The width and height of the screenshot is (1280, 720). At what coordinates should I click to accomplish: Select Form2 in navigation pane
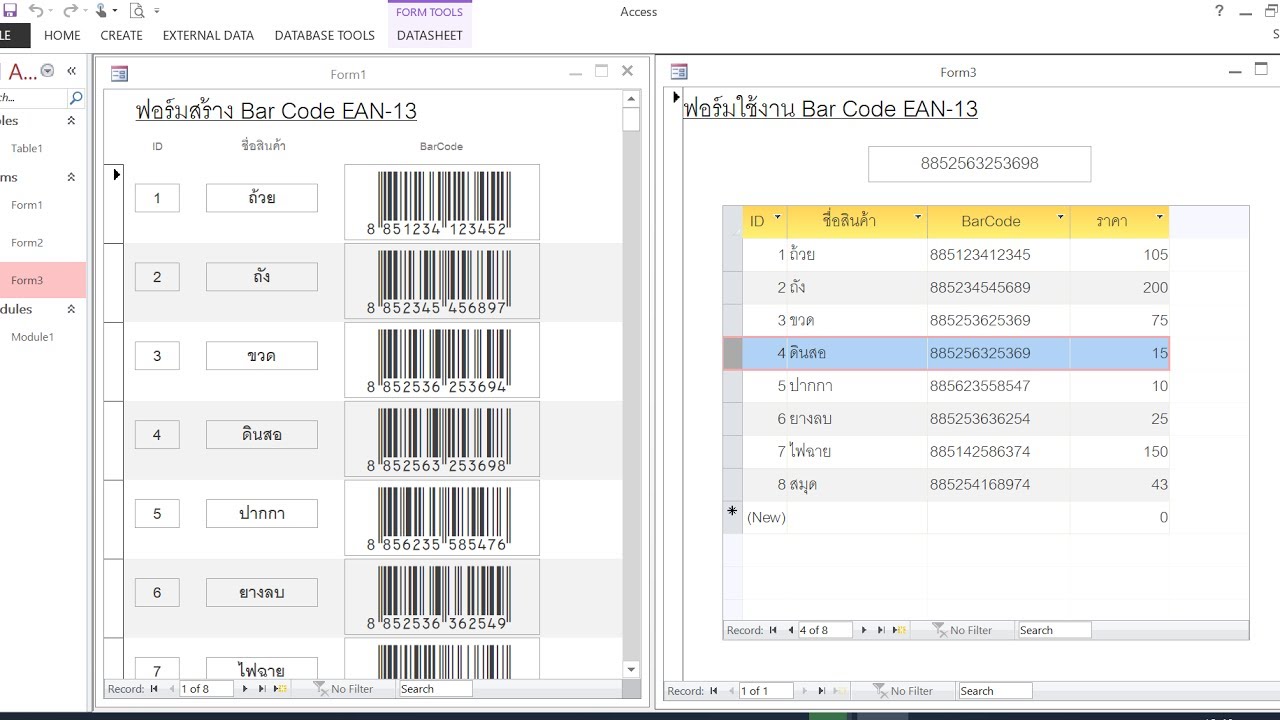[27, 243]
